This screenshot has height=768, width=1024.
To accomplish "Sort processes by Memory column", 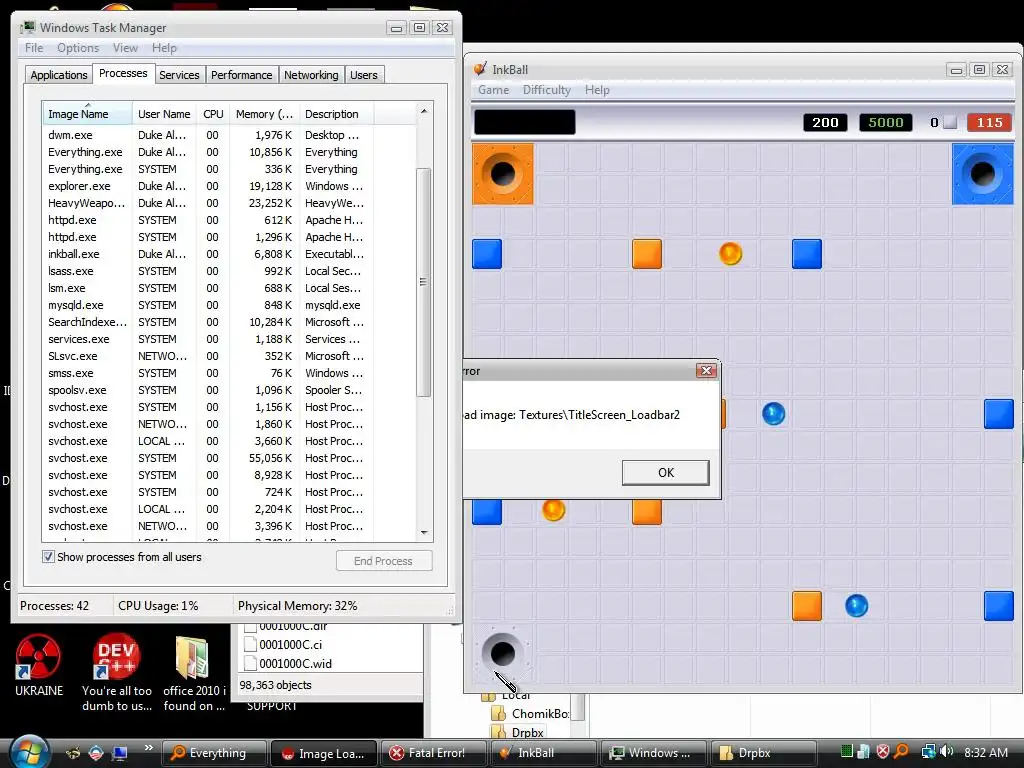I will (x=264, y=114).
